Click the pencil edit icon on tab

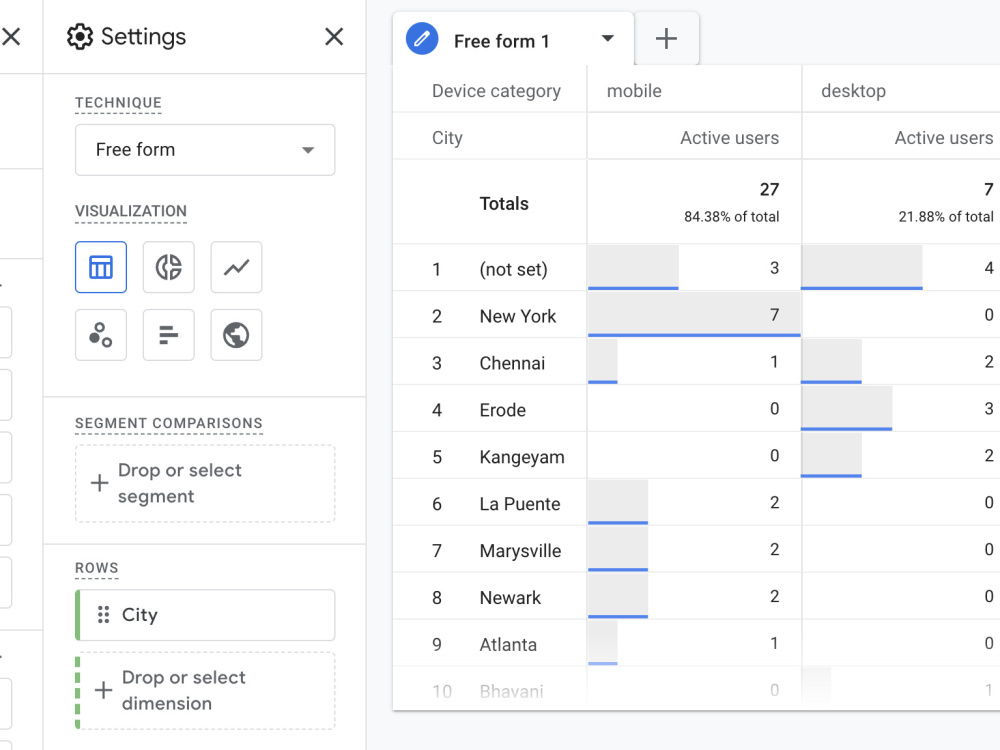[x=422, y=39]
